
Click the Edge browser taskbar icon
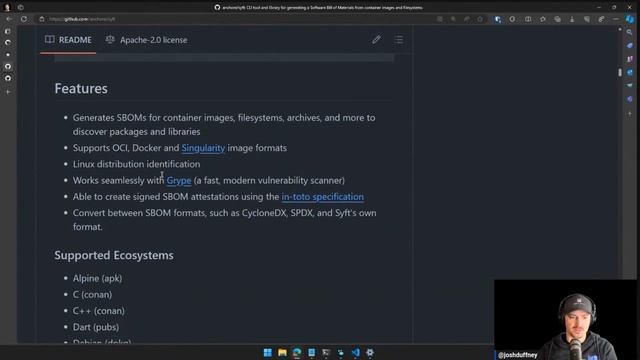[x=297, y=352]
